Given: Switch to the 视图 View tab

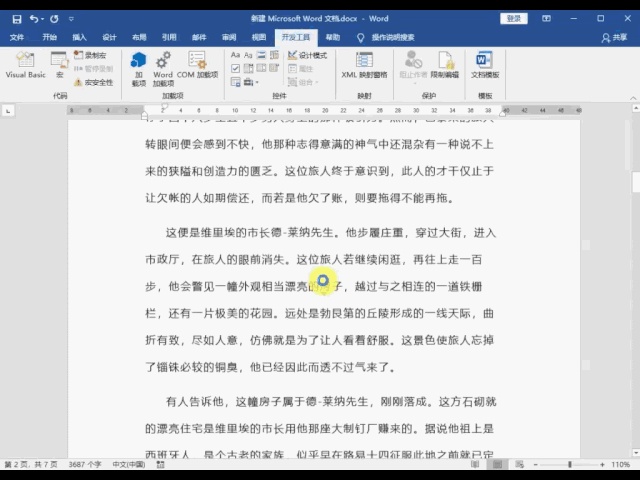Looking at the screenshot, I should 259,38.
